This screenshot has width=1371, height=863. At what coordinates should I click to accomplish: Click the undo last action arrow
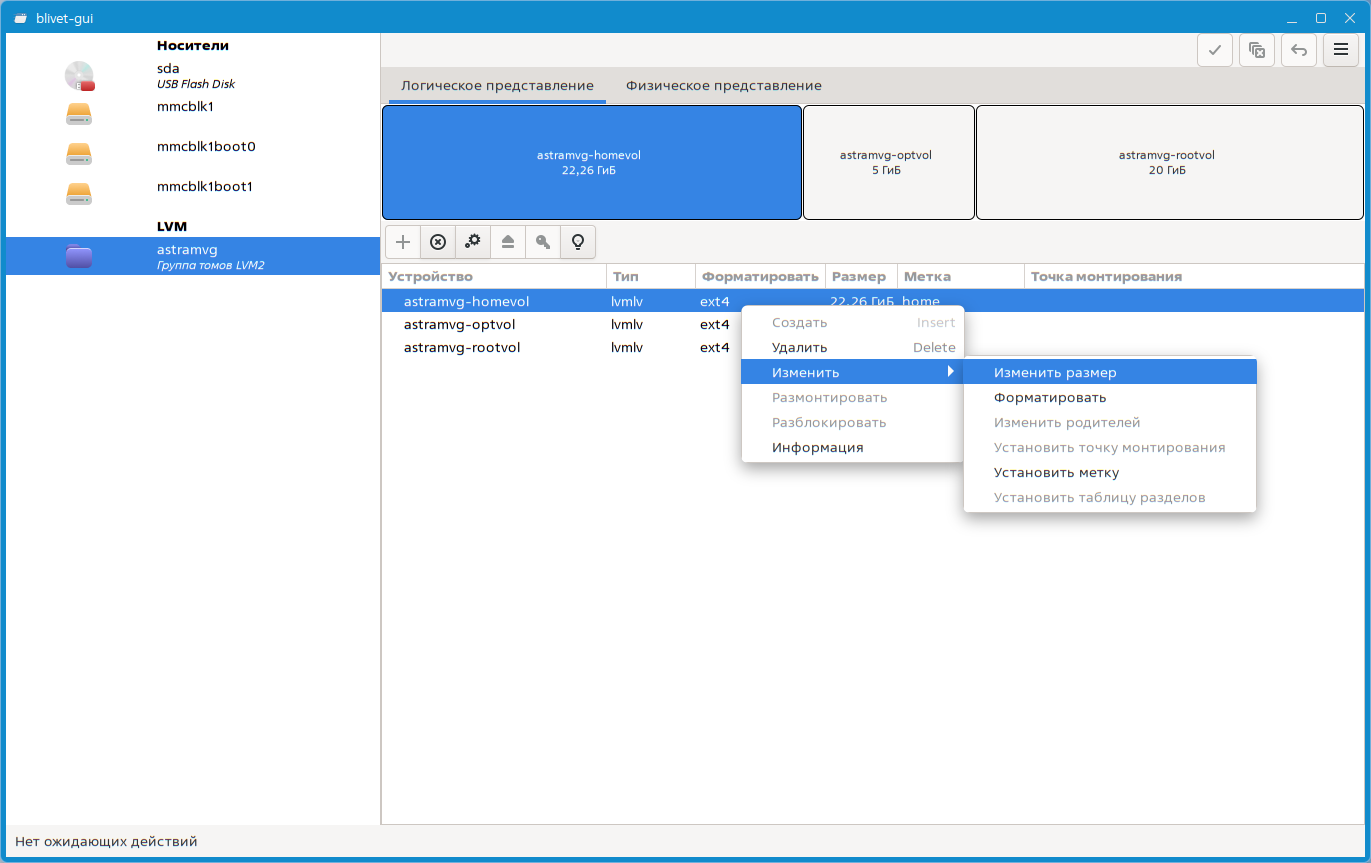point(1299,50)
